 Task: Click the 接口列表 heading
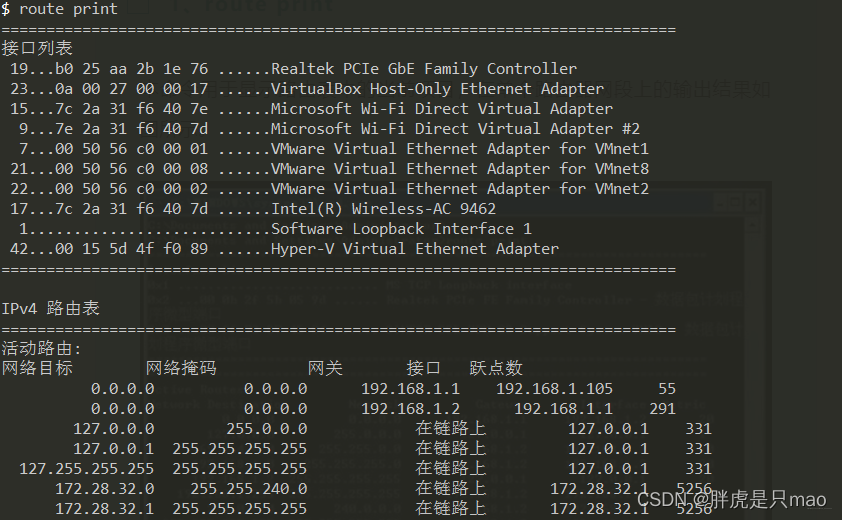tap(37, 48)
